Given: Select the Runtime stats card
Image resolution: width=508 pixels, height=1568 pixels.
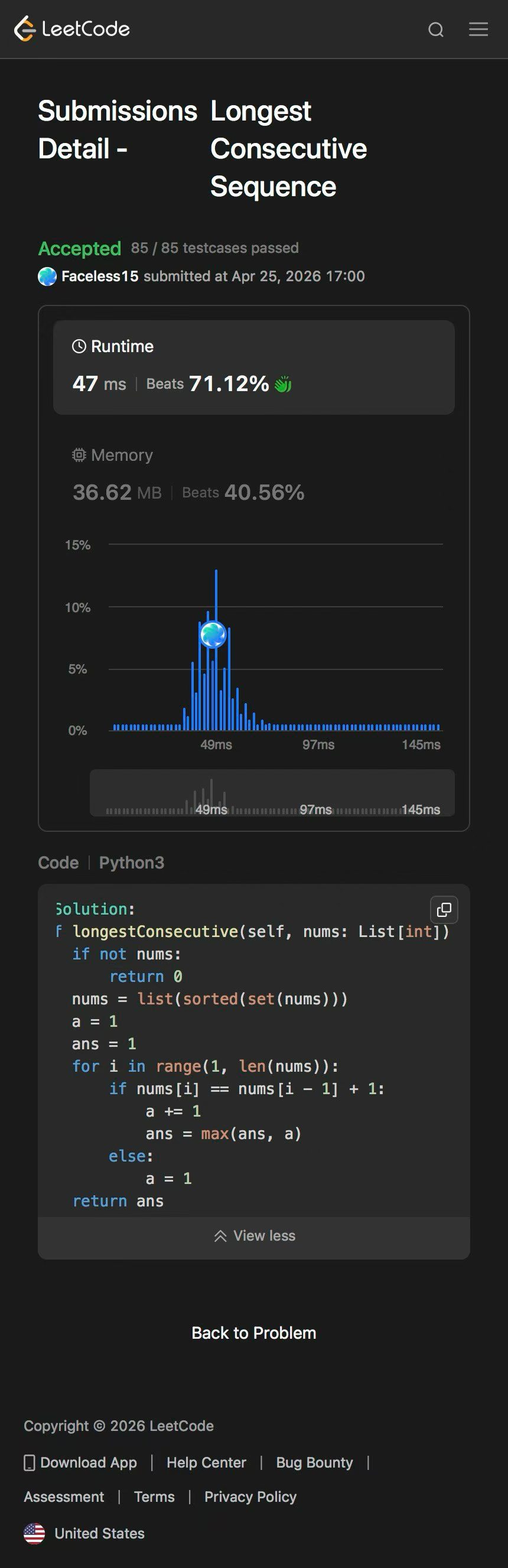Looking at the screenshot, I should pyautogui.click(x=253, y=367).
